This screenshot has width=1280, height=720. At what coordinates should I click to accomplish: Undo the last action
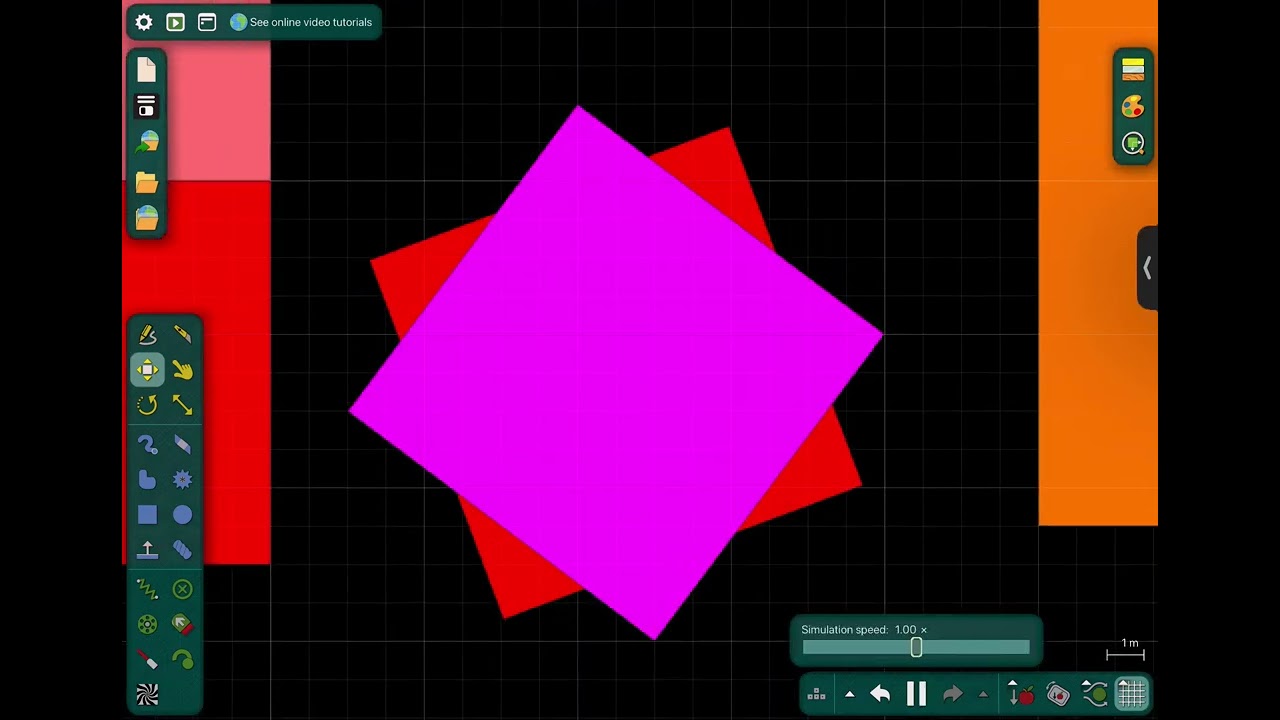(880, 694)
